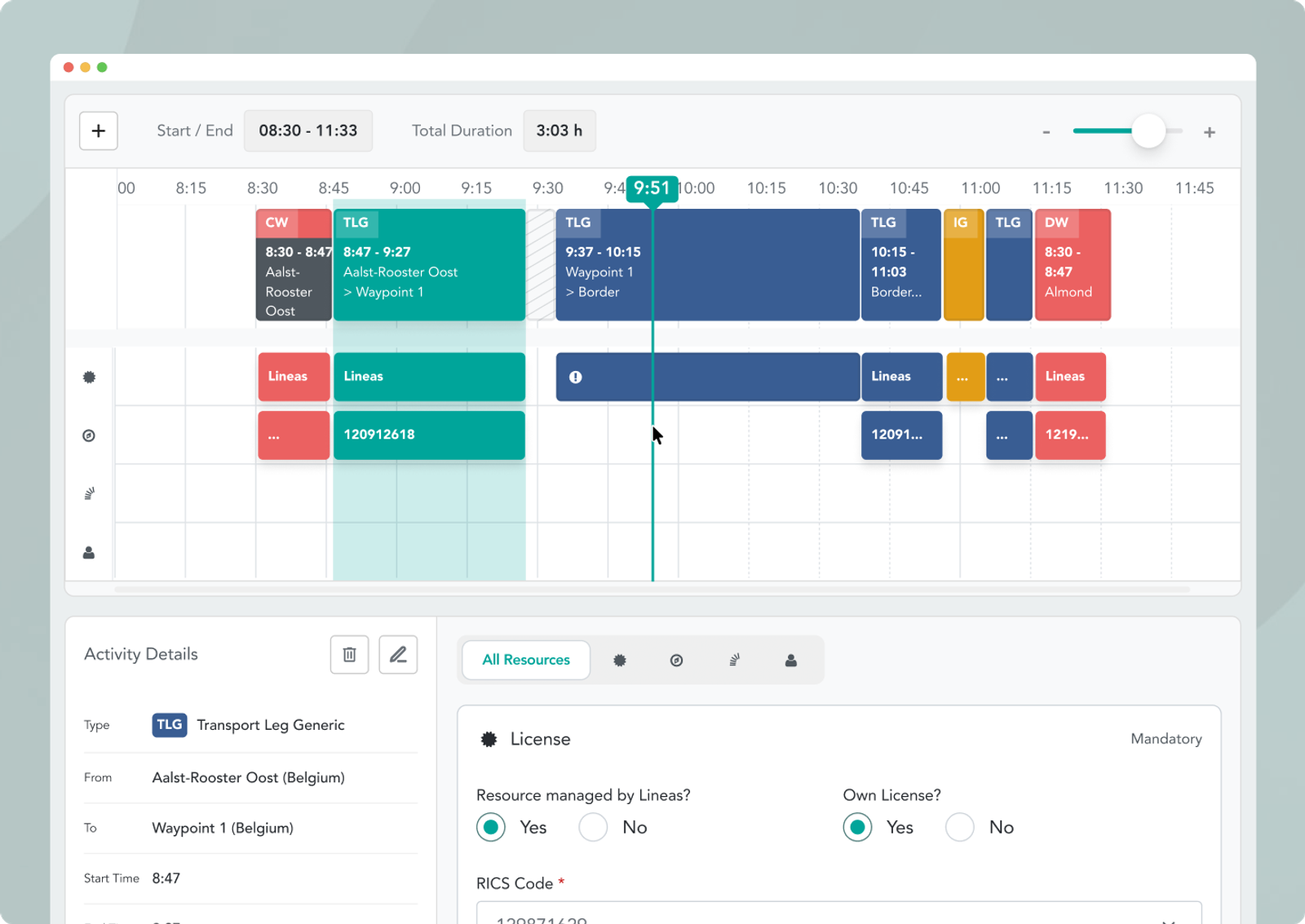Switch to the compass resource tab icon

click(676, 661)
